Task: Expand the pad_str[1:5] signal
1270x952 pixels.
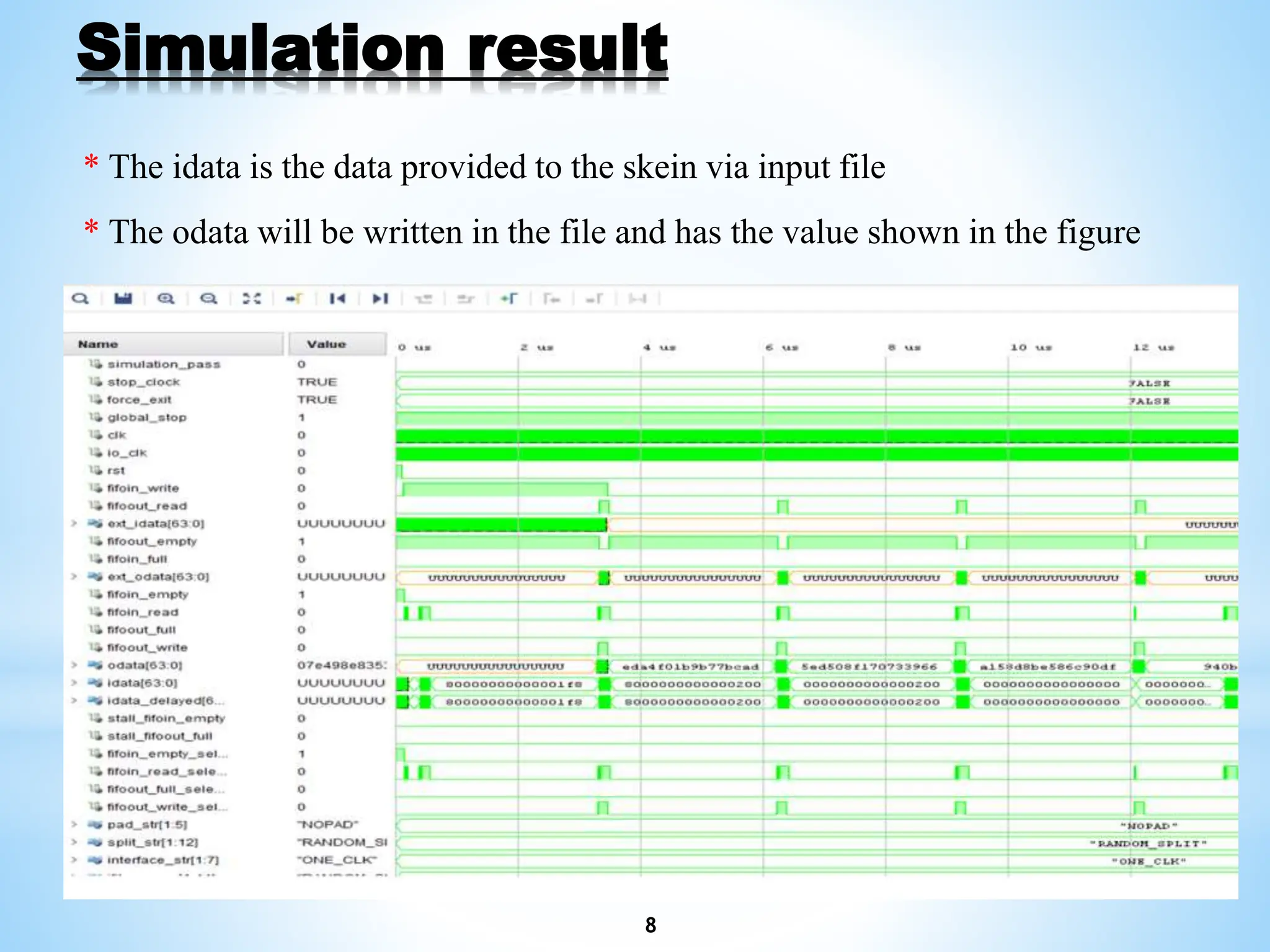Action: click(x=74, y=824)
